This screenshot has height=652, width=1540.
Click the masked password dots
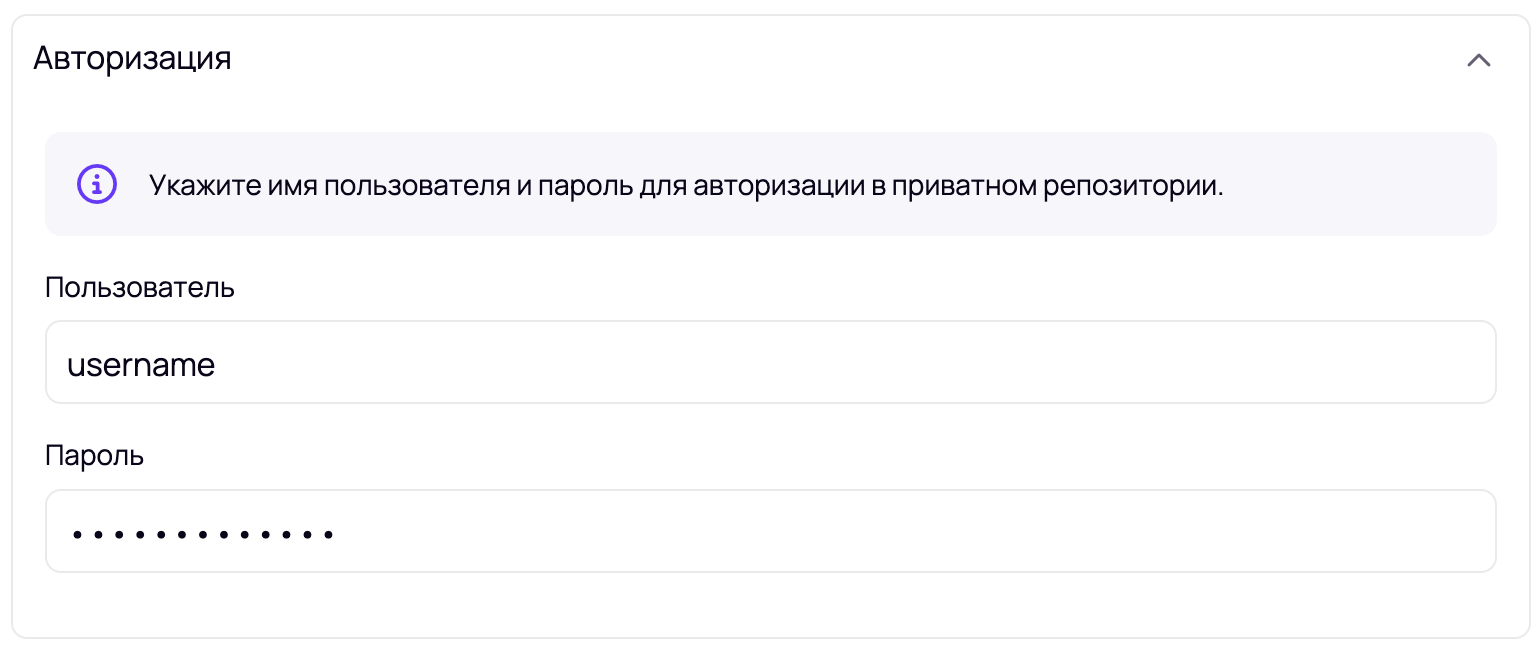click(202, 534)
